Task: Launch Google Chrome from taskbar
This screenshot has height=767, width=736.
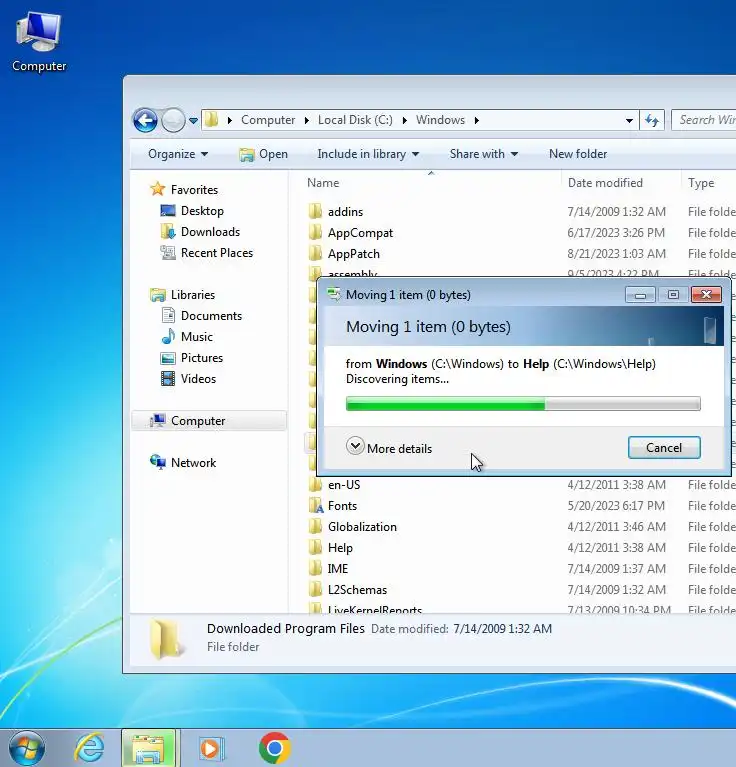Action: pos(275,748)
